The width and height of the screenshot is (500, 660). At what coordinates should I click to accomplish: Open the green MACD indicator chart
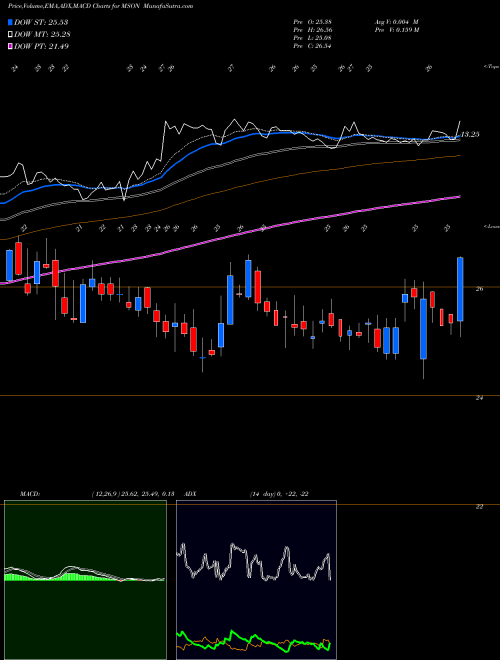(x=85, y=580)
